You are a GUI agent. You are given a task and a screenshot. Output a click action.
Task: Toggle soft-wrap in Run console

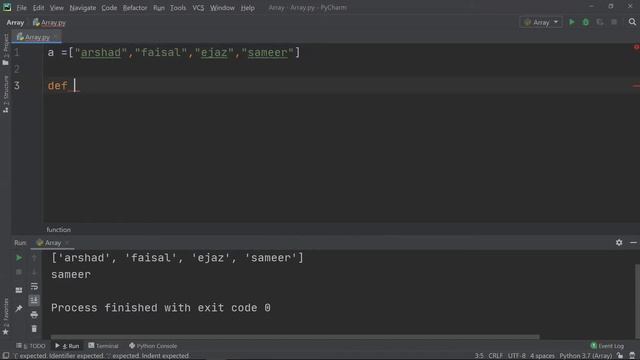(x=34, y=286)
